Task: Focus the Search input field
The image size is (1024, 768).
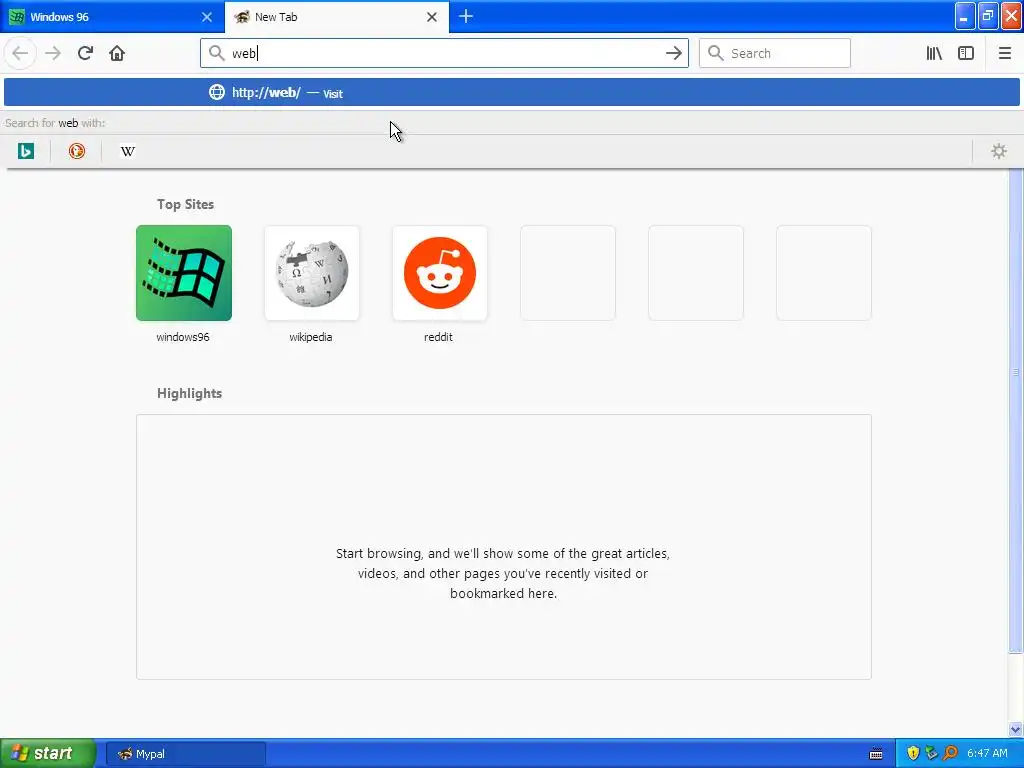Action: (775, 53)
